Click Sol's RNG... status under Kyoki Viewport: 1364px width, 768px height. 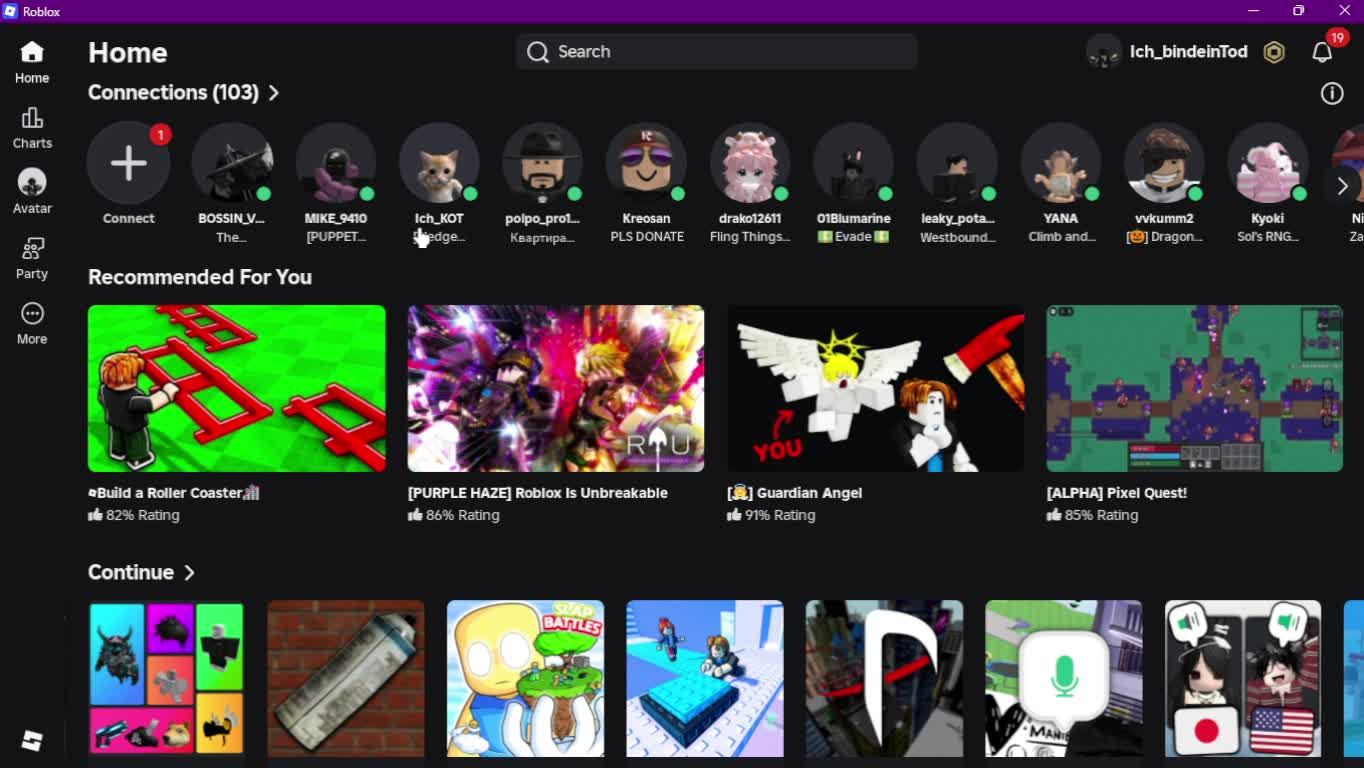1268,237
